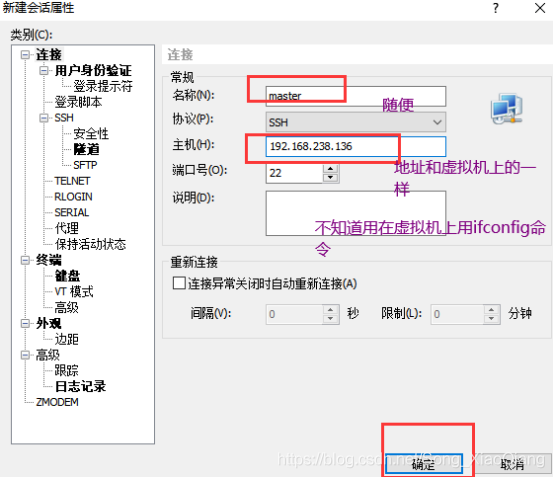Select 连接 in the category tree
The width and height of the screenshot is (554, 478).
pyautogui.click(x=49, y=55)
